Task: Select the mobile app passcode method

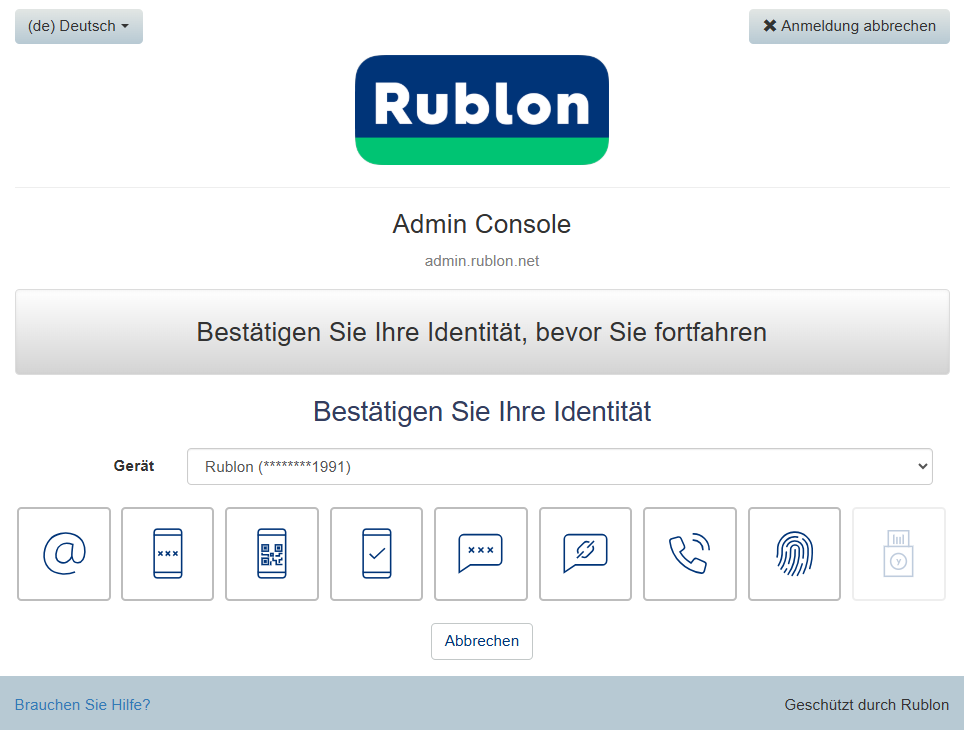Action: coord(168,554)
